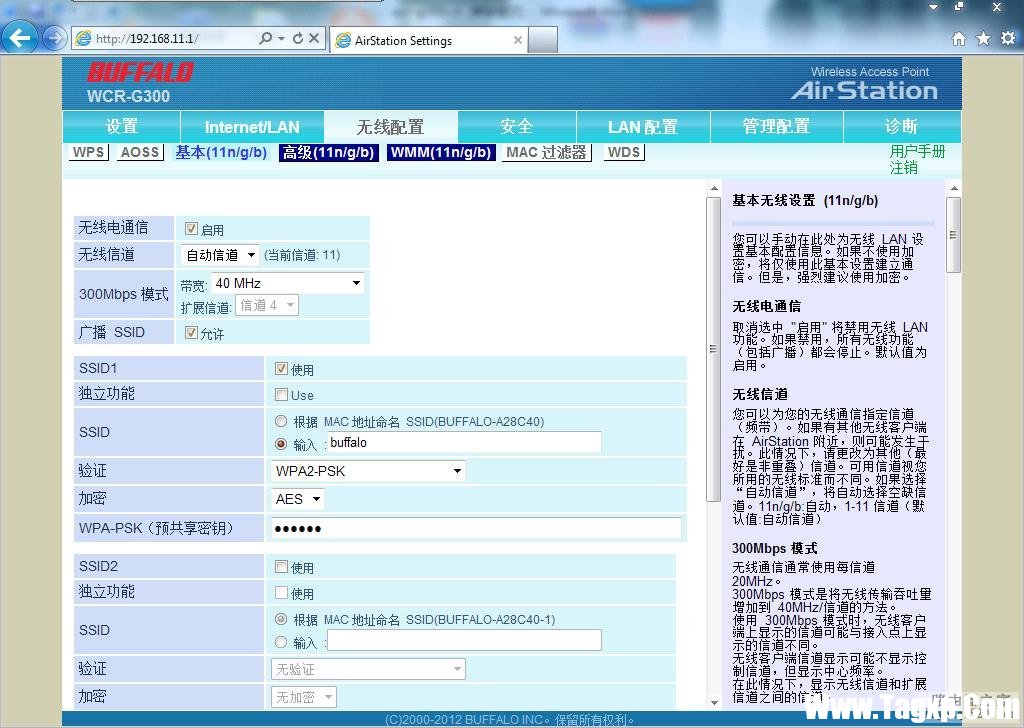Click the WPA-PSK pre-shared key field
This screenshot has width=1024, height=728.
(x=476, y=528)
